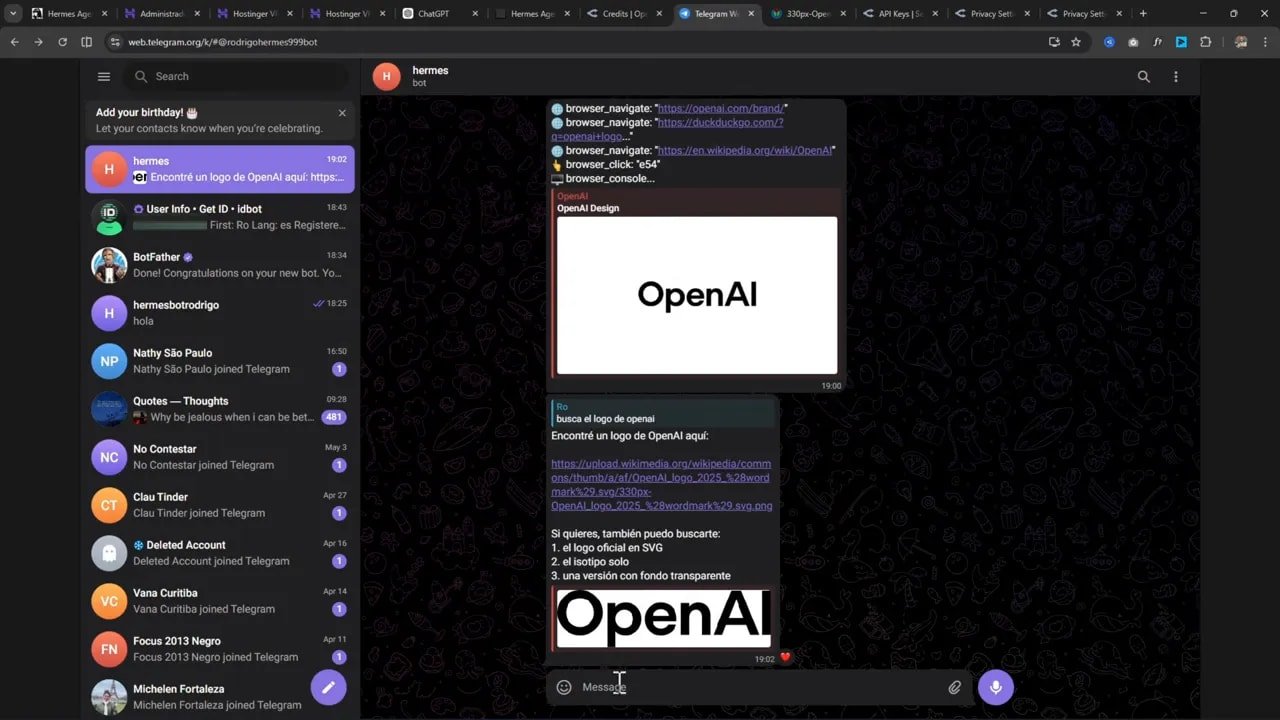Click the Message input field
The height and width of the screenshot is (720, 1280).
point(760,687)
